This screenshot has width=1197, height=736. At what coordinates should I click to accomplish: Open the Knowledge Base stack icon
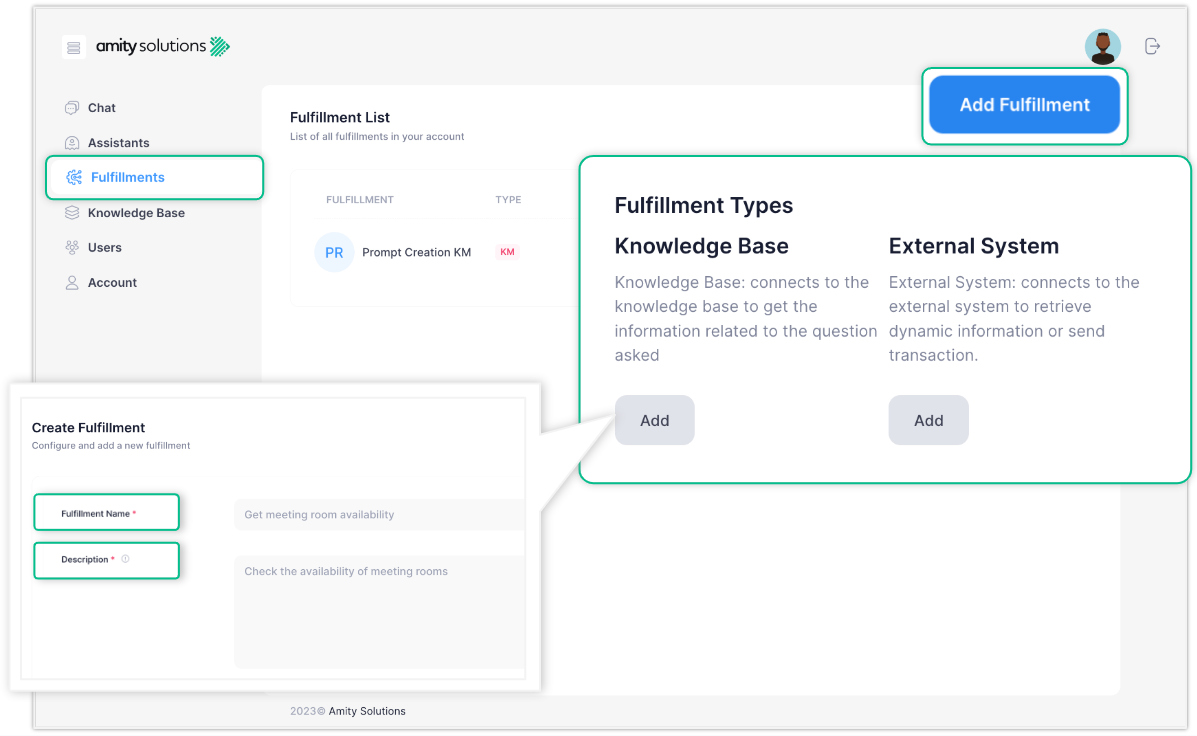pos(71,213)
